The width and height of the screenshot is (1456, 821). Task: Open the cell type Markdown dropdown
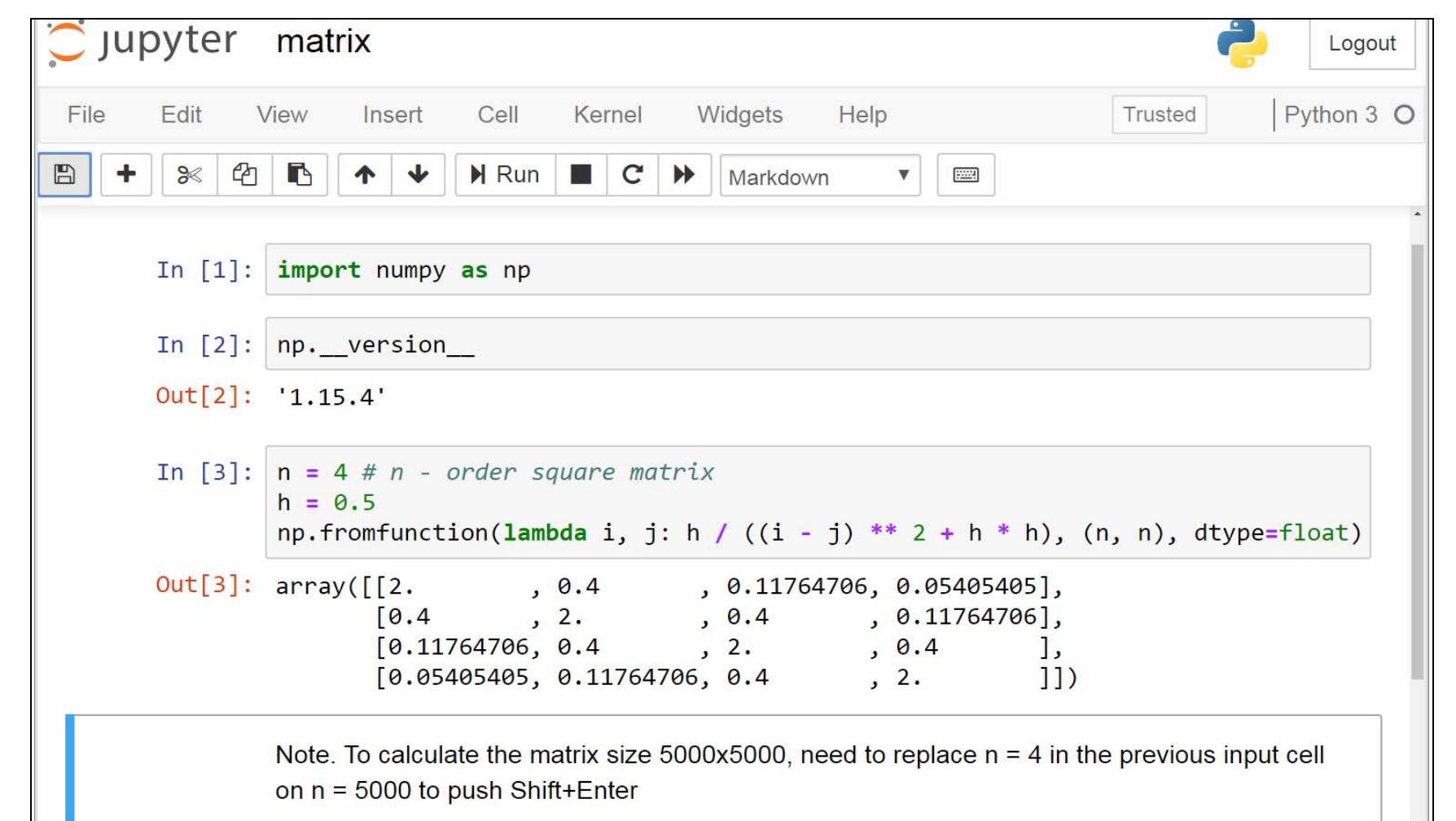click(820, 176)
